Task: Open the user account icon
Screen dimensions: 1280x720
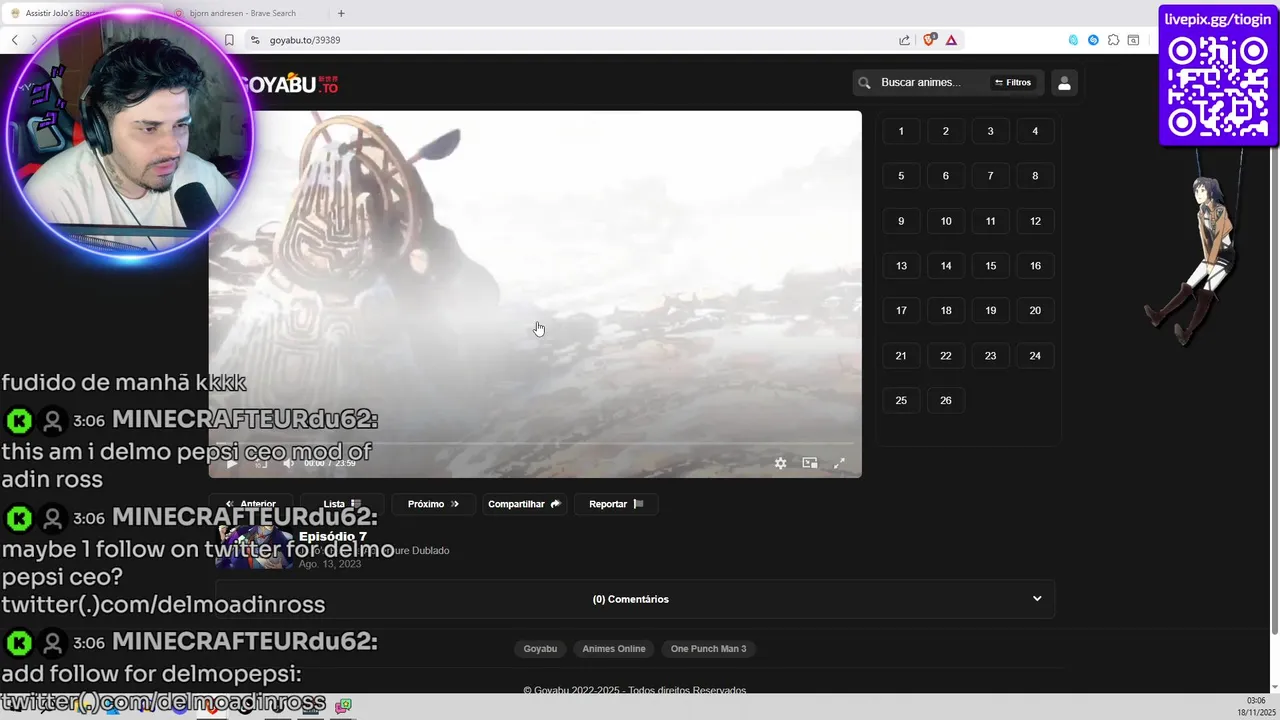Action: 1064,83
